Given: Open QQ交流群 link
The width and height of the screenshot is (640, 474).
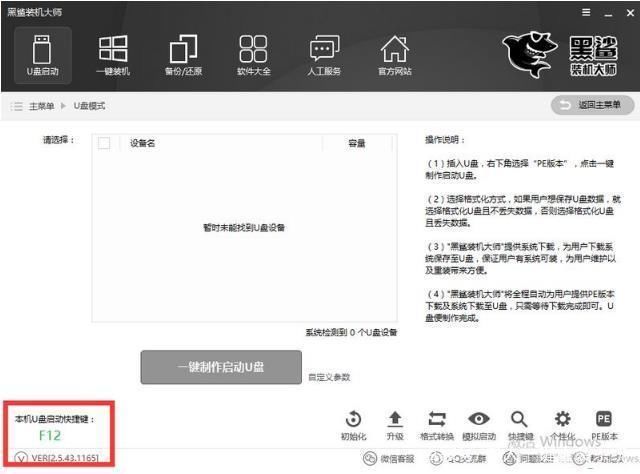Looking at the screenshot, I should pyautogui.click(x=458, y=459).
